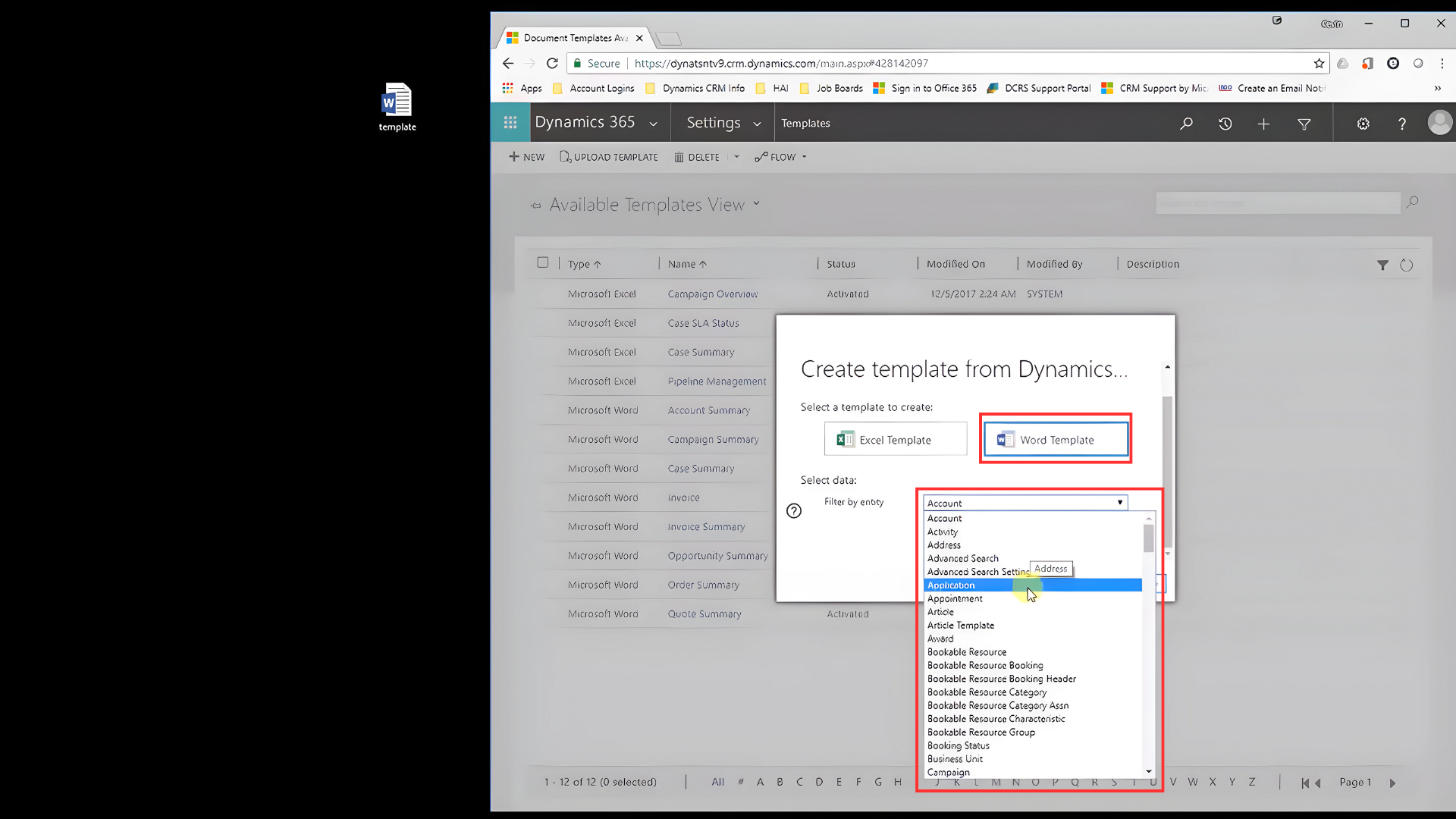Open Advanced Find funnel icon in nav bar
Viewport: 1456px width, 819px height.
pos(1304,124)
